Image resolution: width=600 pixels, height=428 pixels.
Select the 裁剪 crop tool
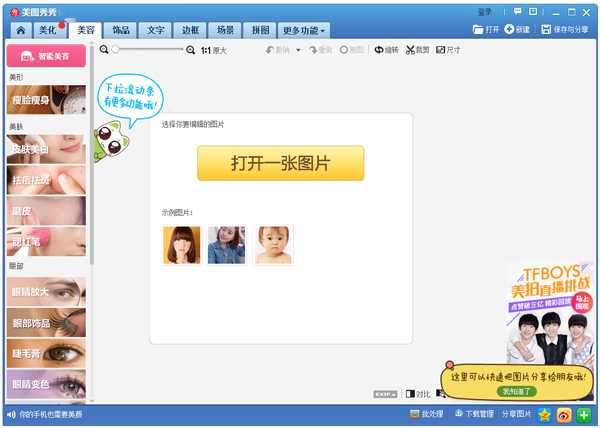coord(417,49)
